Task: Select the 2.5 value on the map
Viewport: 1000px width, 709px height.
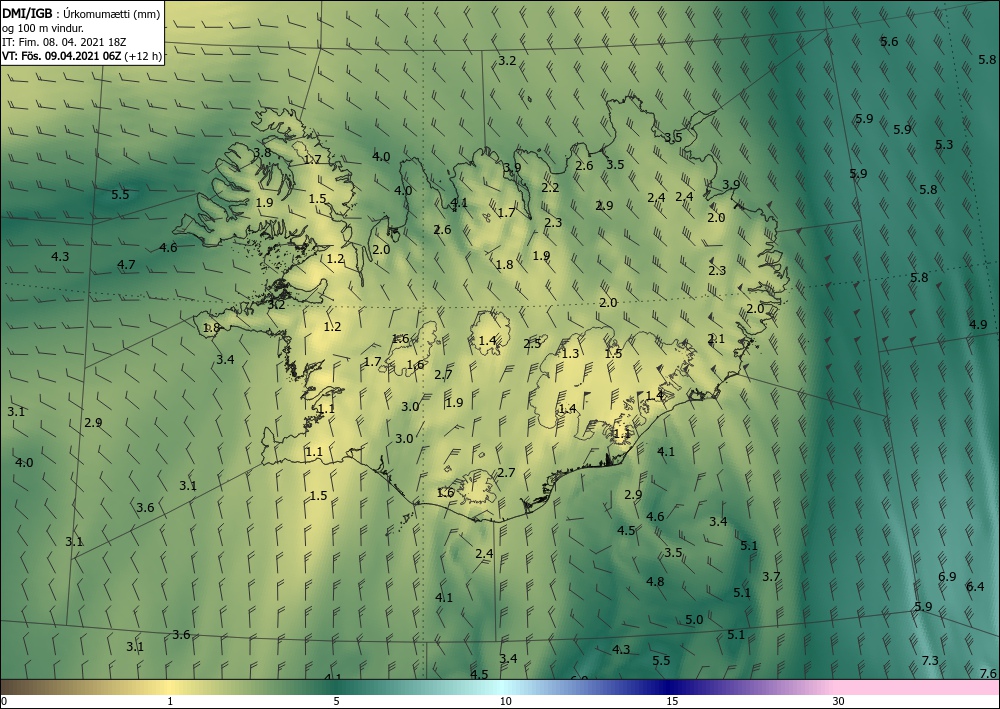Action: point(533,344)
